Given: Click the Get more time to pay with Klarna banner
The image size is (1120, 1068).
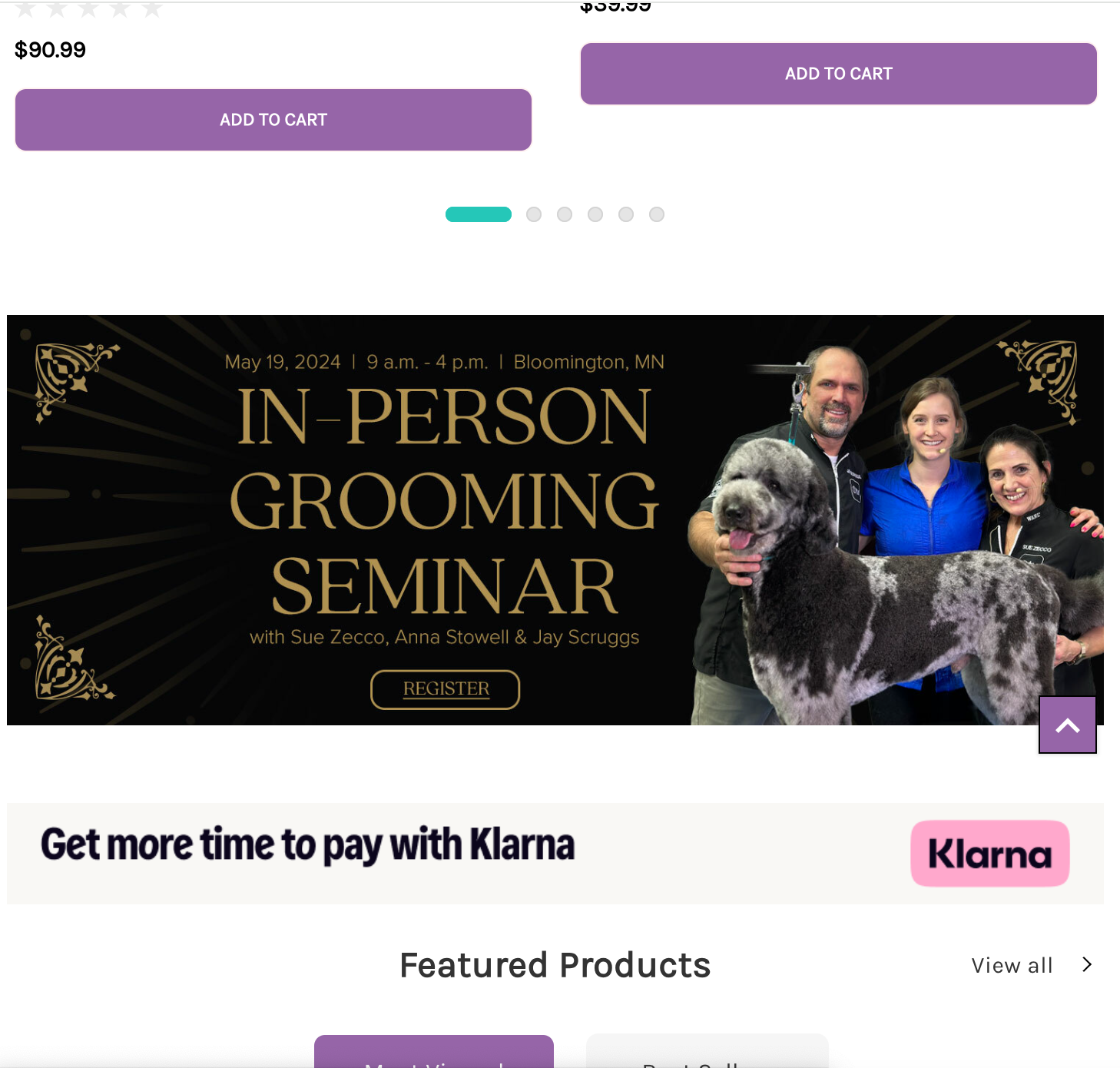Looking at the screenshot, I should coord(555,854).
